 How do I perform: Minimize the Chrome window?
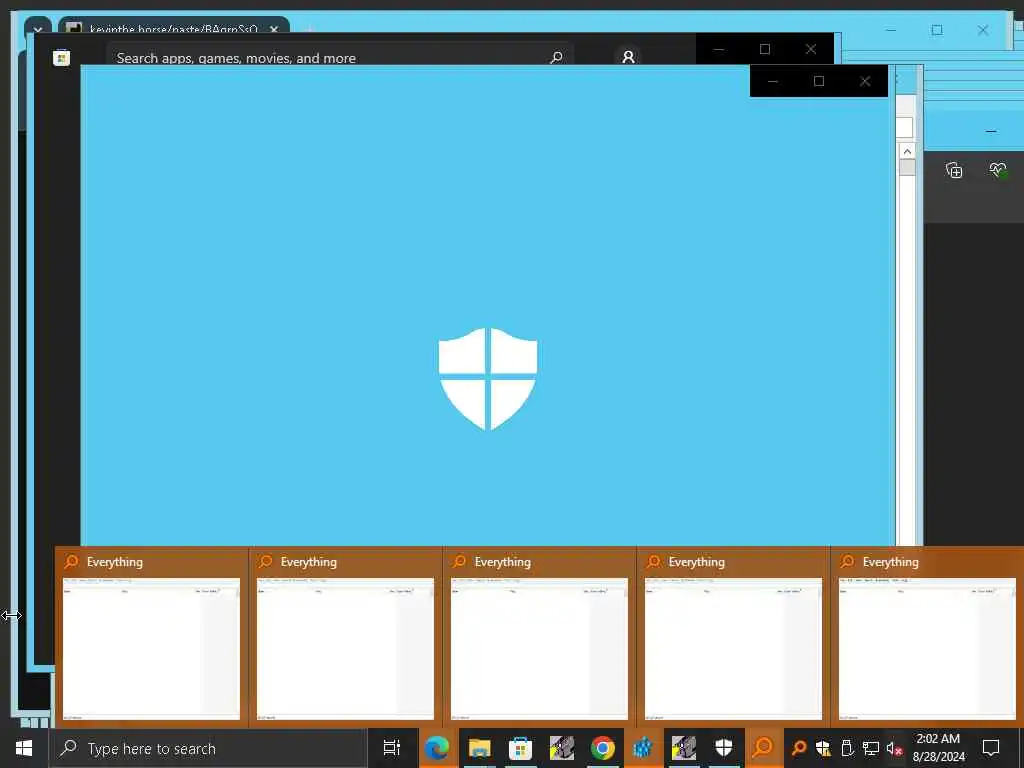[891, 30]
